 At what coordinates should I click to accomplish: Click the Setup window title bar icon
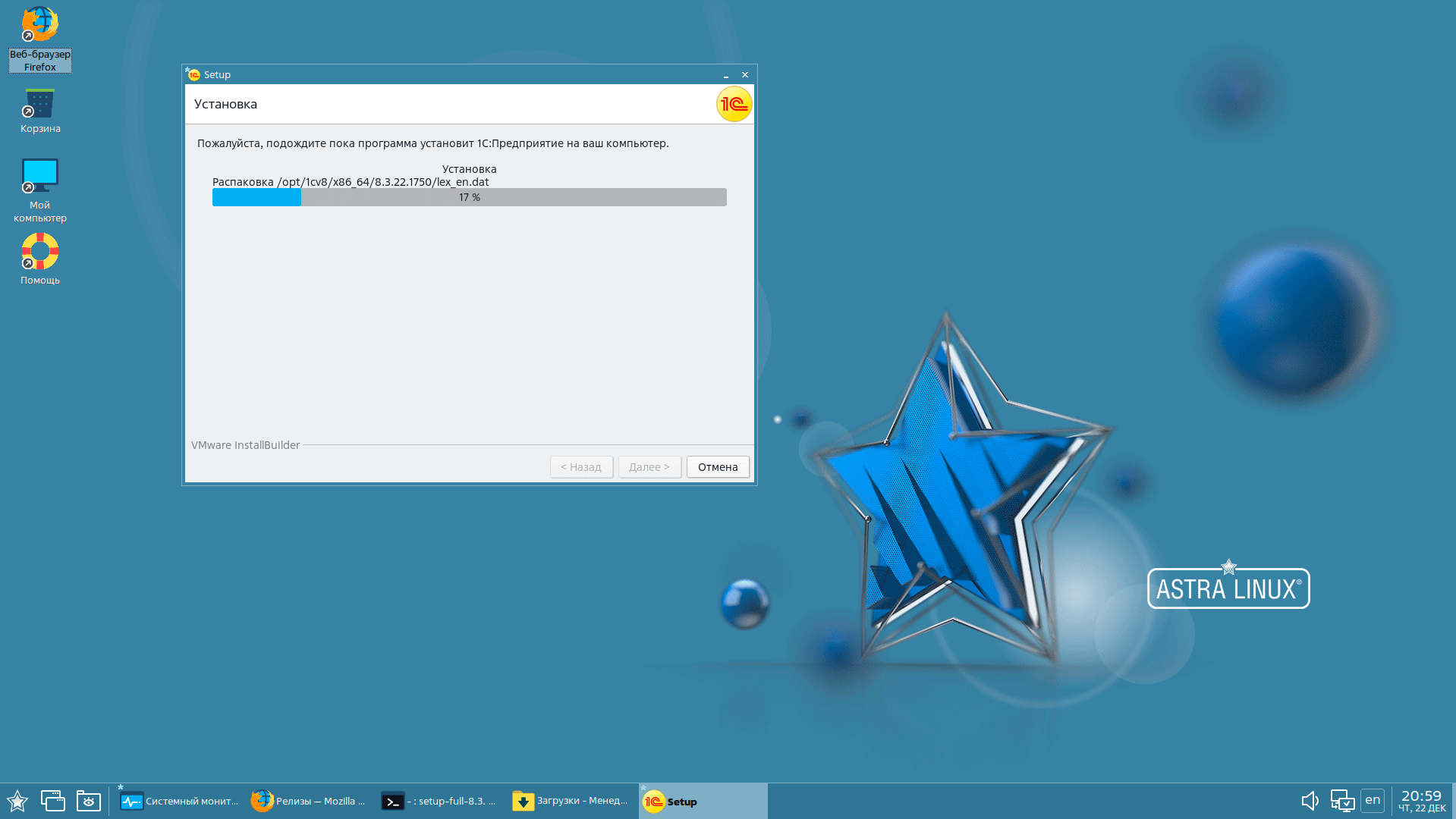tap(193, 74)
